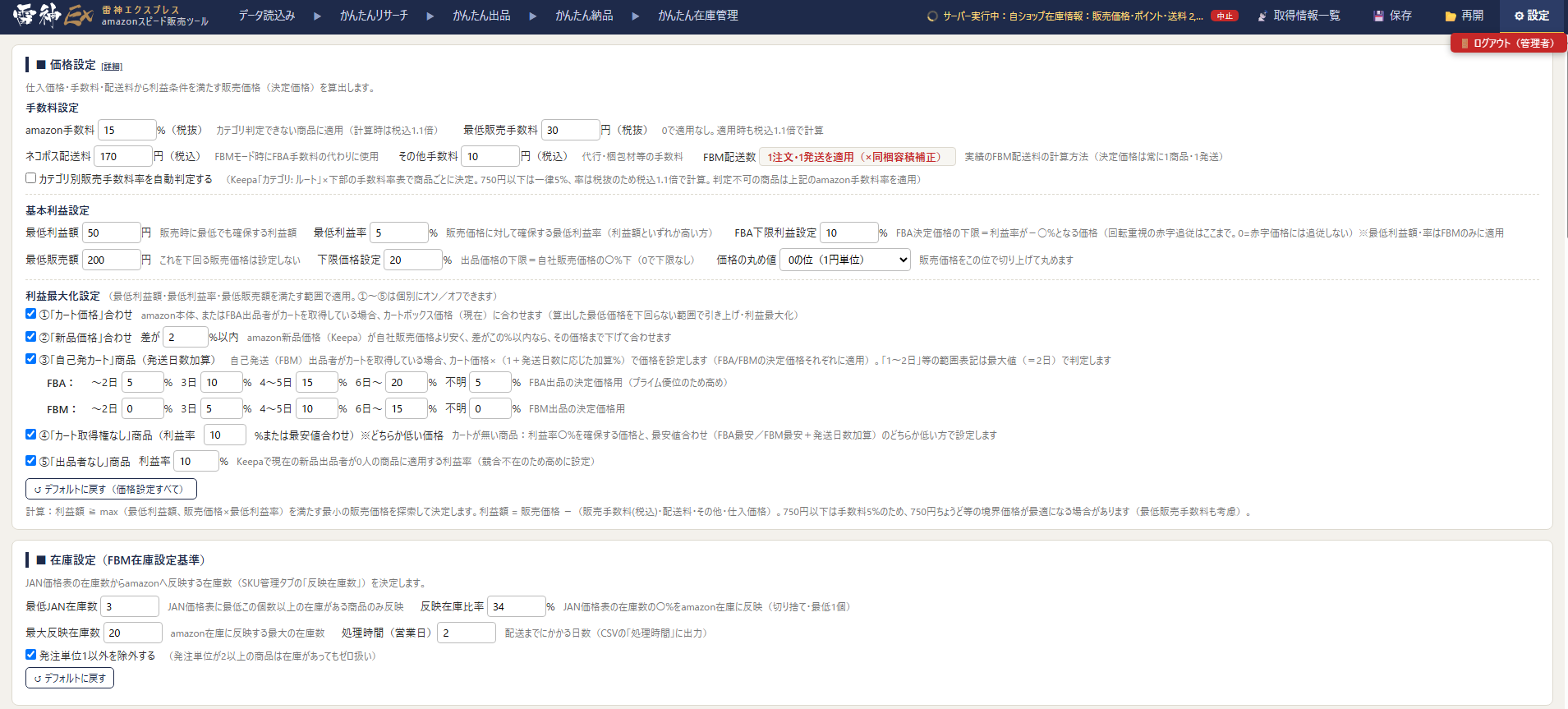Click the 反映在庫比率 input field
The width and height of the screenshot is (1568, 709).
click(517, 606)
